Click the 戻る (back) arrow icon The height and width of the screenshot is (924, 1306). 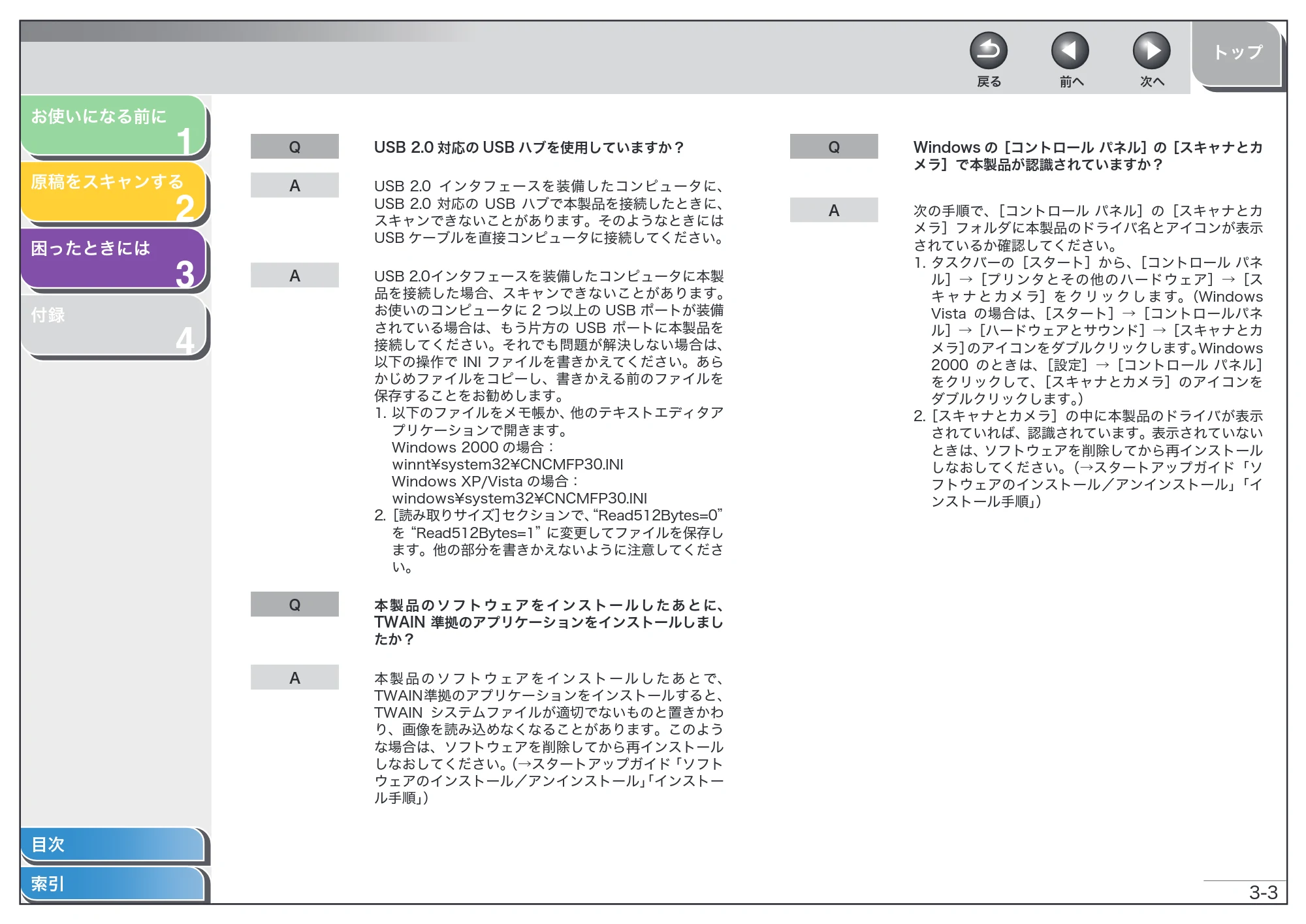pyautogui.click(x=988, y=51)
